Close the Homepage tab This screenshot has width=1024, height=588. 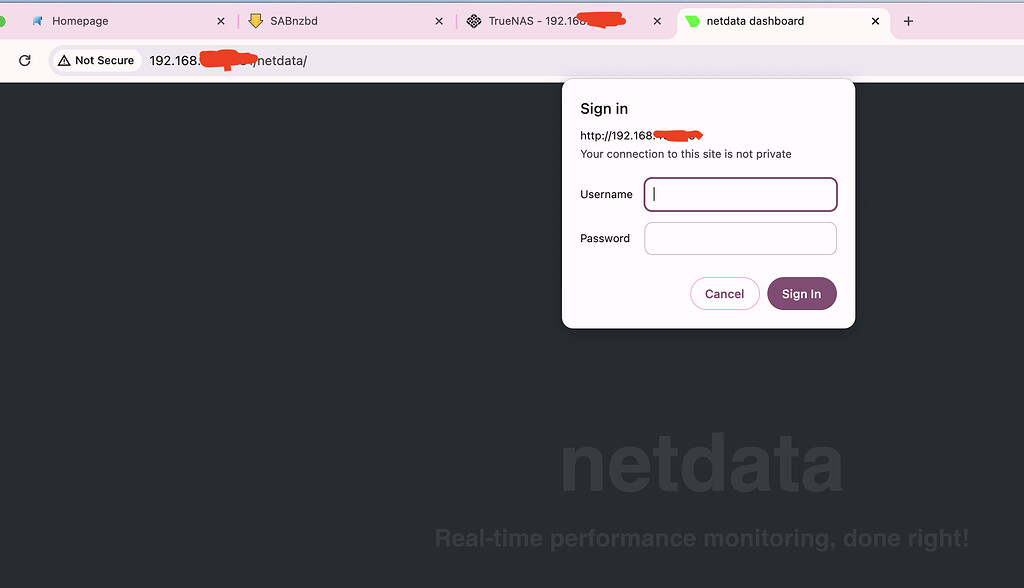221,21
